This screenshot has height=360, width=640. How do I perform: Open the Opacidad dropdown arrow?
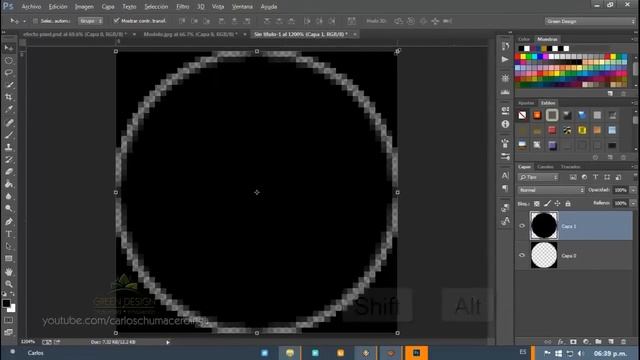coord(633,190)
